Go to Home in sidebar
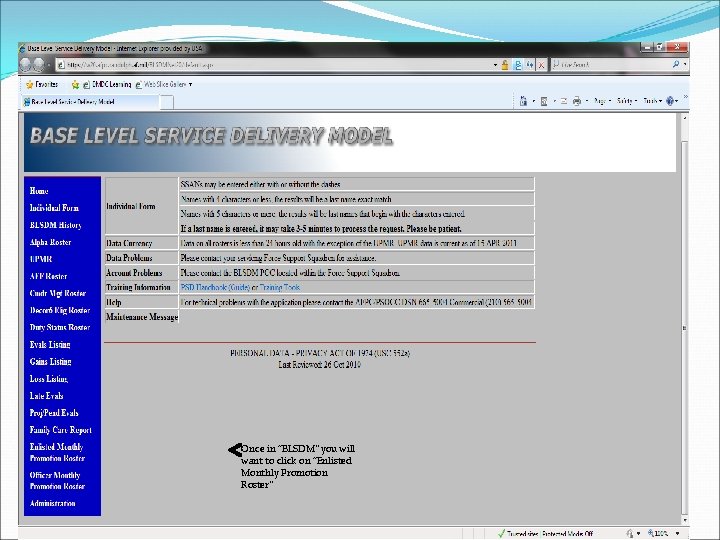Screen dimensions: 720x540 39,191
